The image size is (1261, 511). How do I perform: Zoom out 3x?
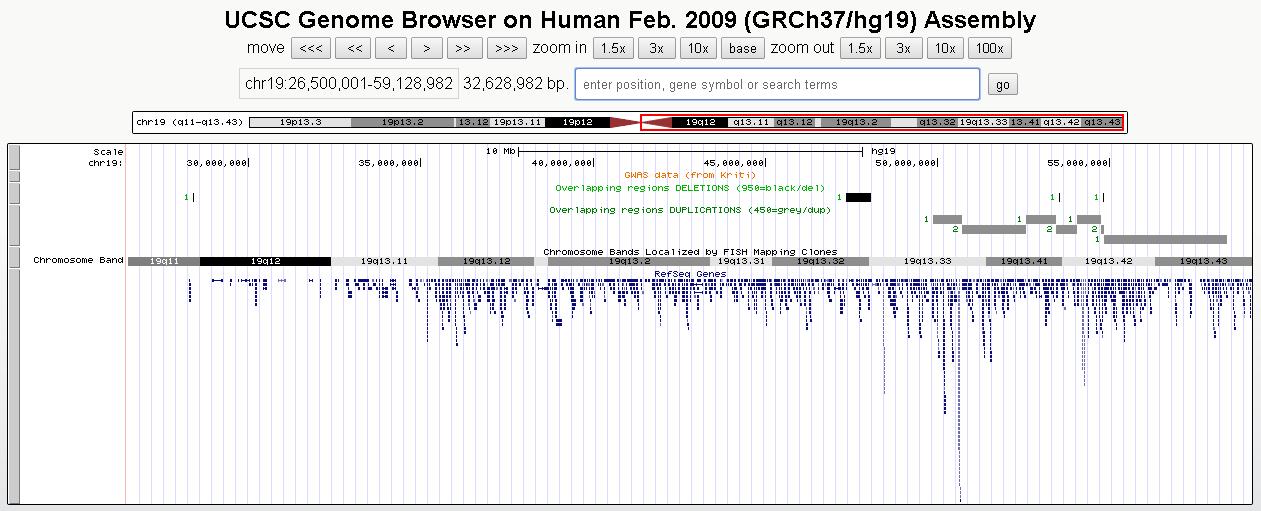(x=902, y=48)
